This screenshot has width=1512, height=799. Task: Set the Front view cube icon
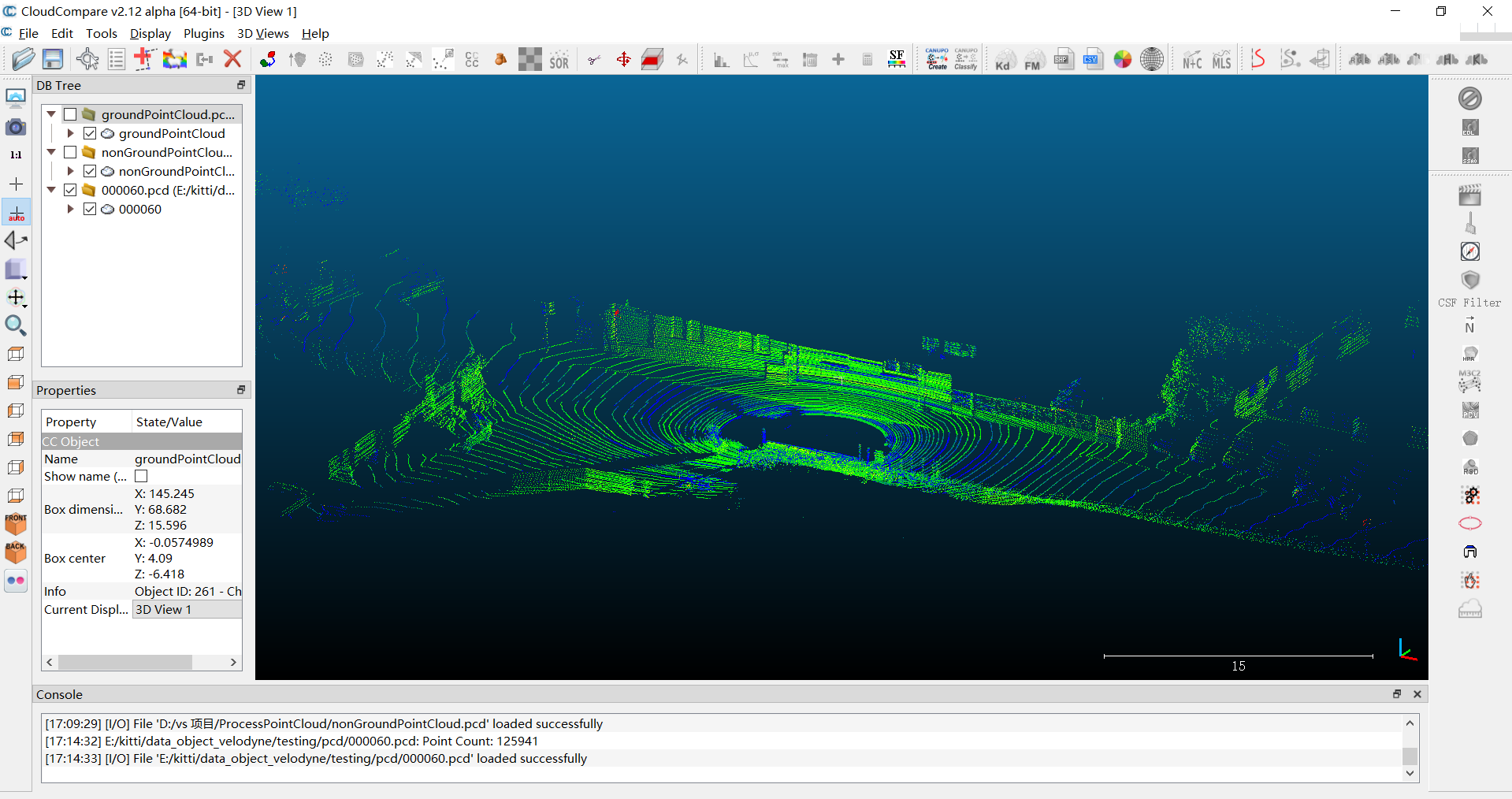click(x=16, y=523)
